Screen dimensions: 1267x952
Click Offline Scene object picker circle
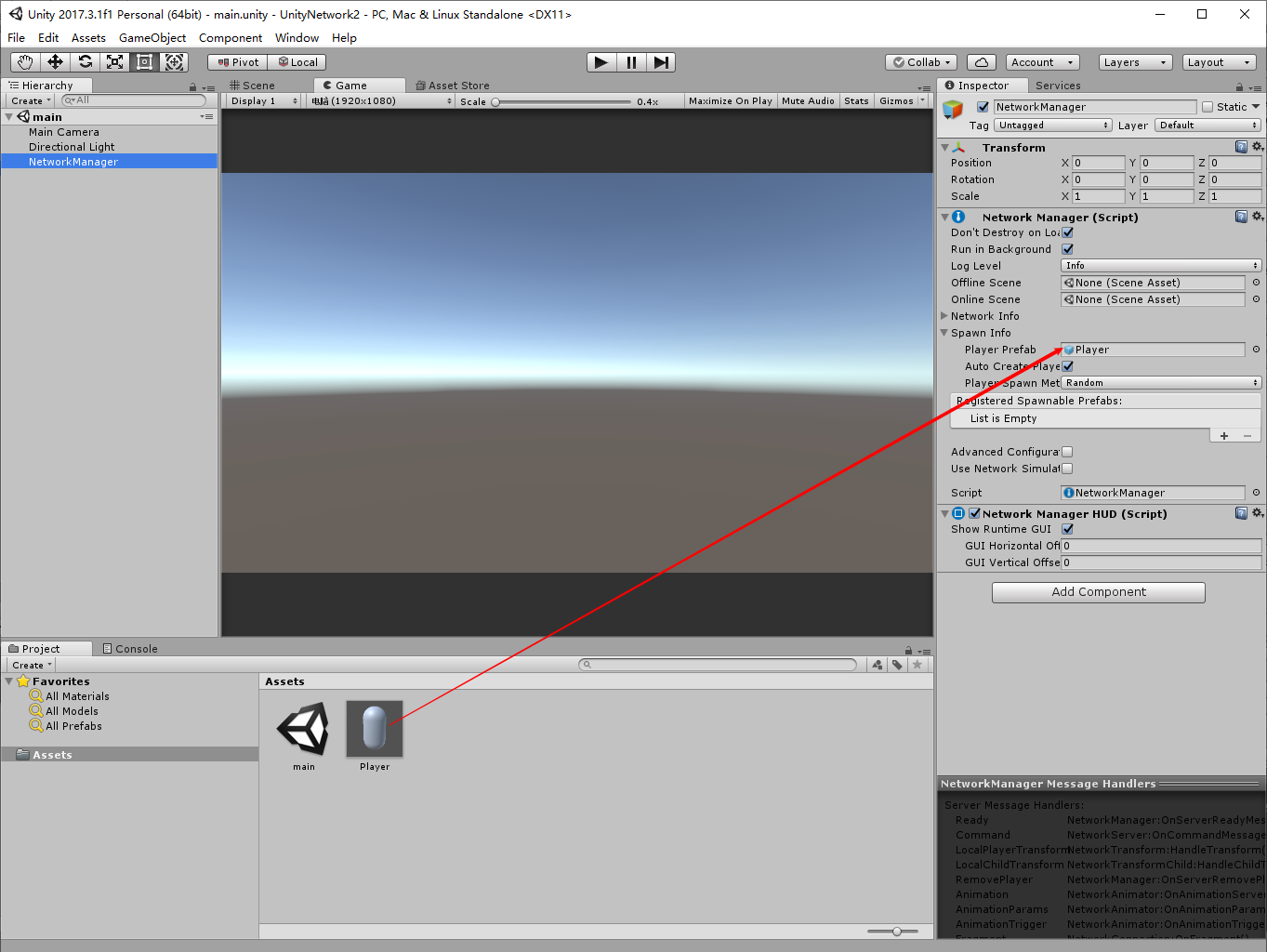pyautogui.click(x=1256, y=283)
